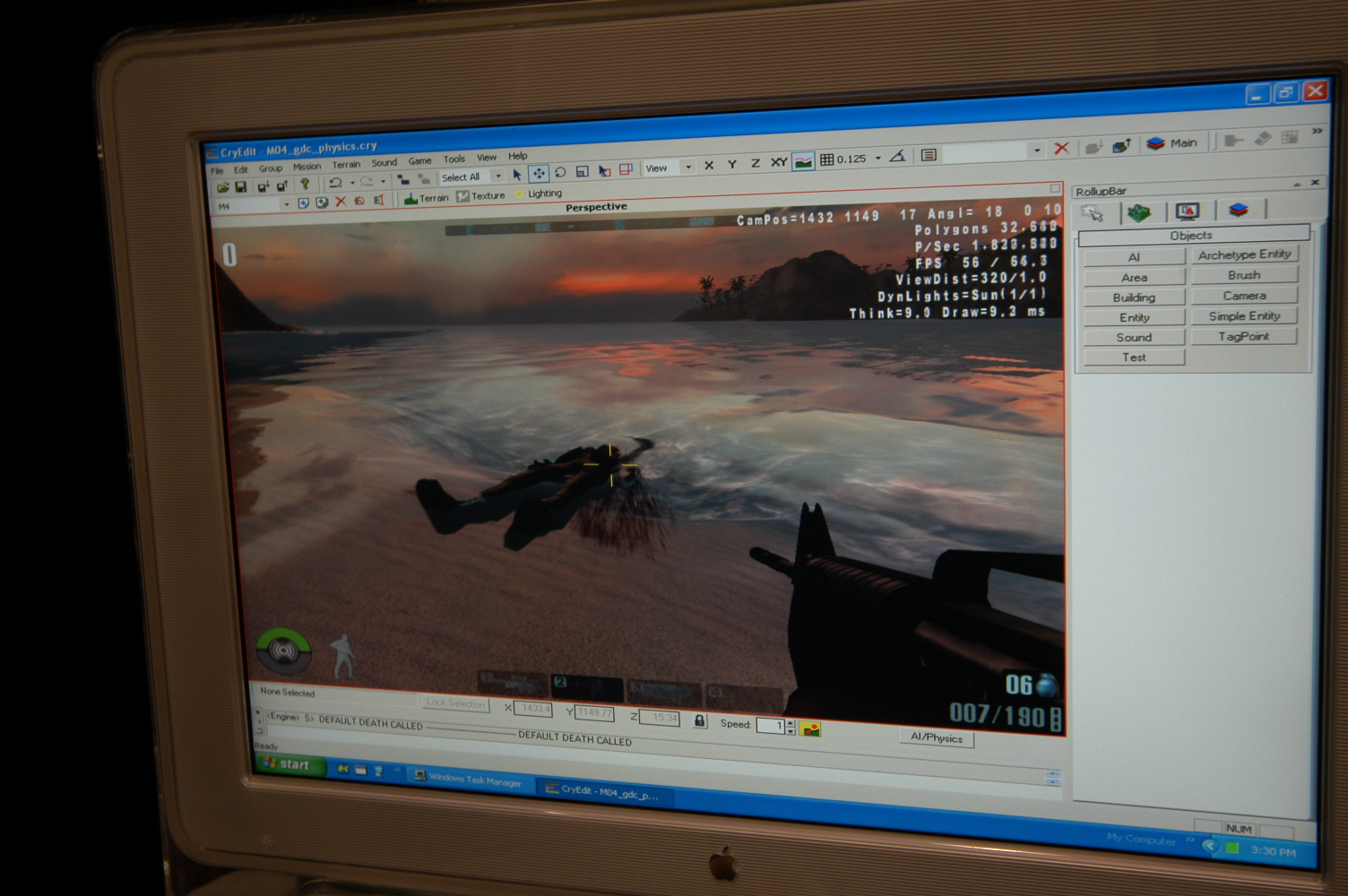Select the Terrain tab icon in RollupBar
Screen dimensions: 1348x896
click(1139, 212)
